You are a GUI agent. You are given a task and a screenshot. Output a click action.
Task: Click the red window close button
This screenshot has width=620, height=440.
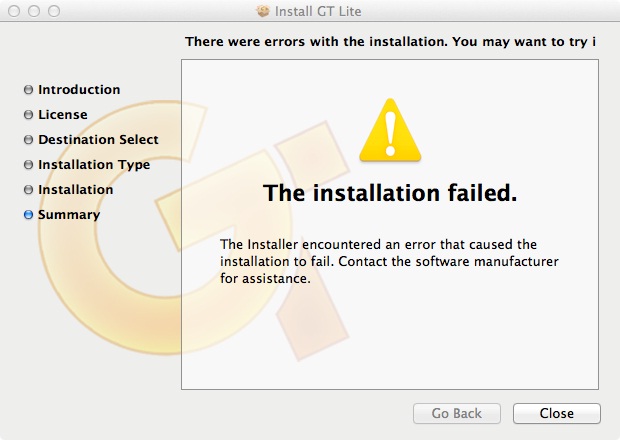point(14,11)
